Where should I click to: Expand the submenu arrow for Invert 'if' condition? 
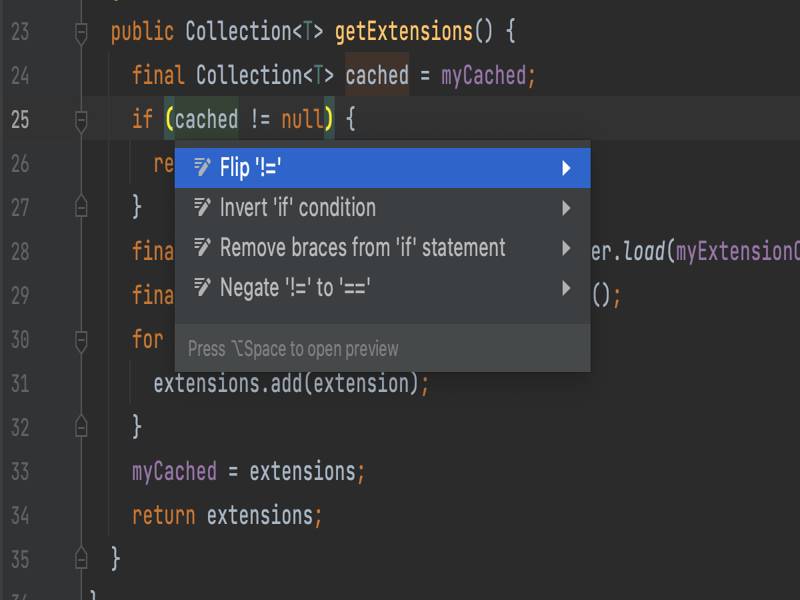[x=566, y=208]
